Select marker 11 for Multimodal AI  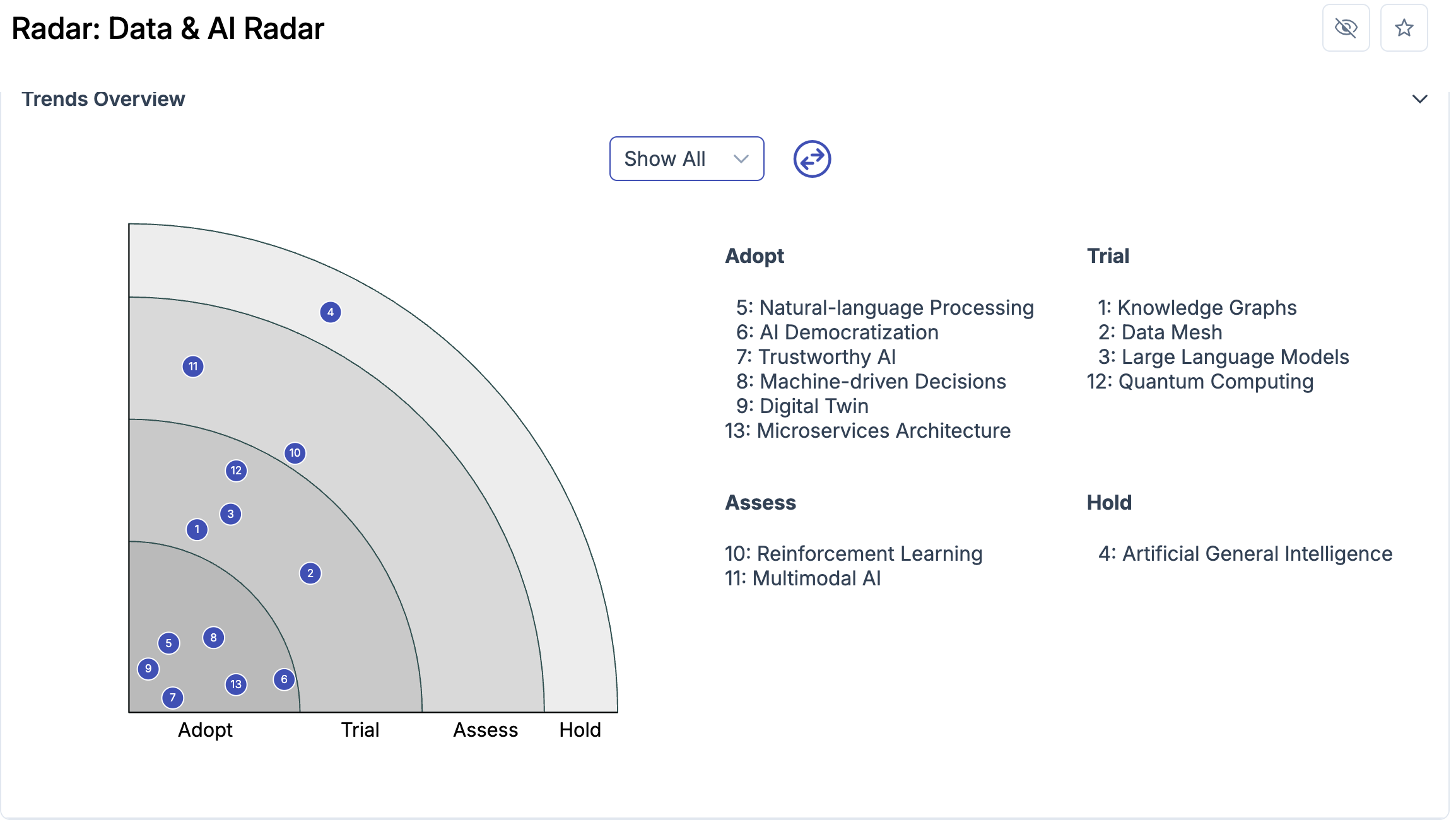194,365
